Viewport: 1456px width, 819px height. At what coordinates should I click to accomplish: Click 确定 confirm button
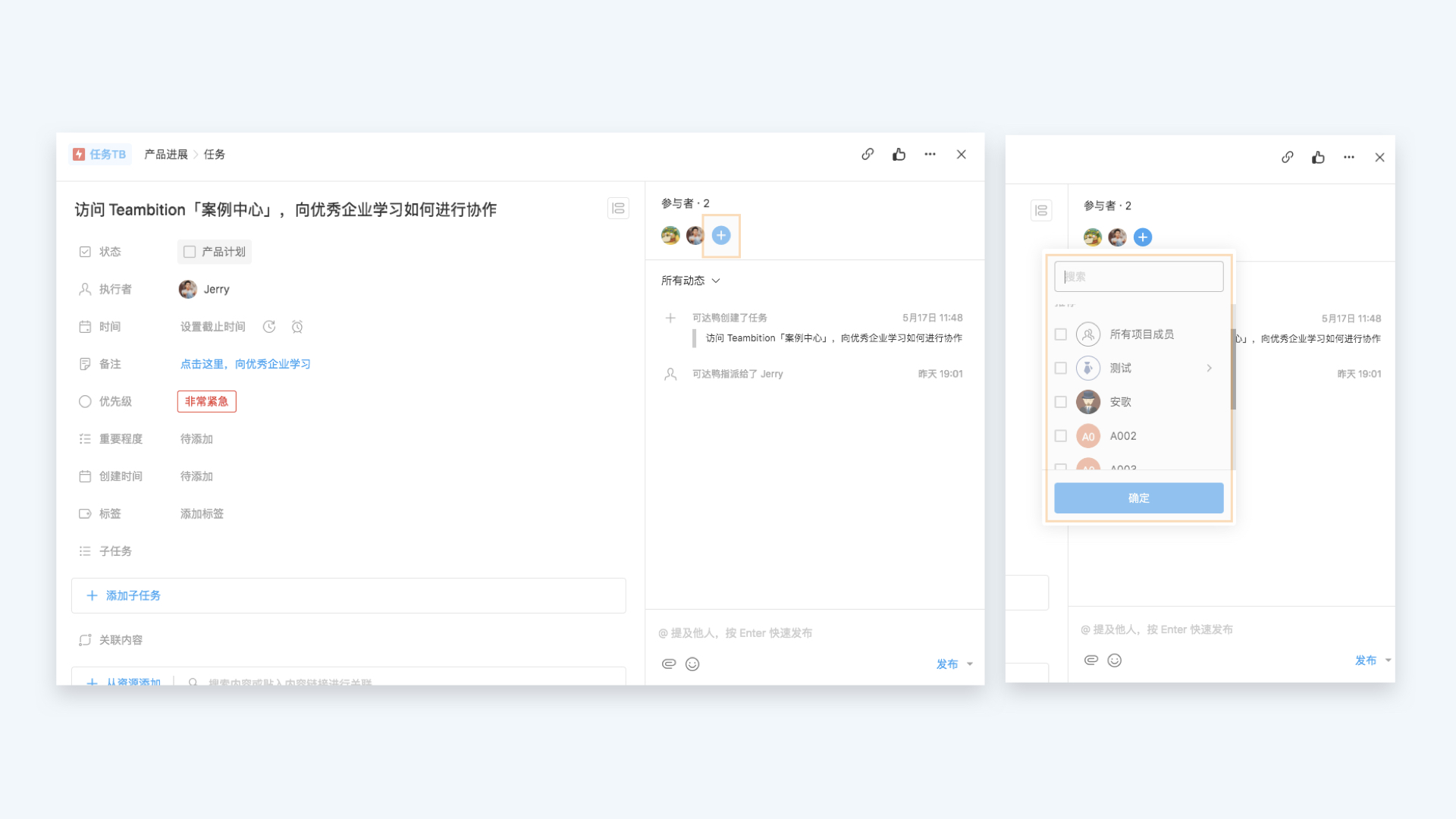[x=1139, y=498]
